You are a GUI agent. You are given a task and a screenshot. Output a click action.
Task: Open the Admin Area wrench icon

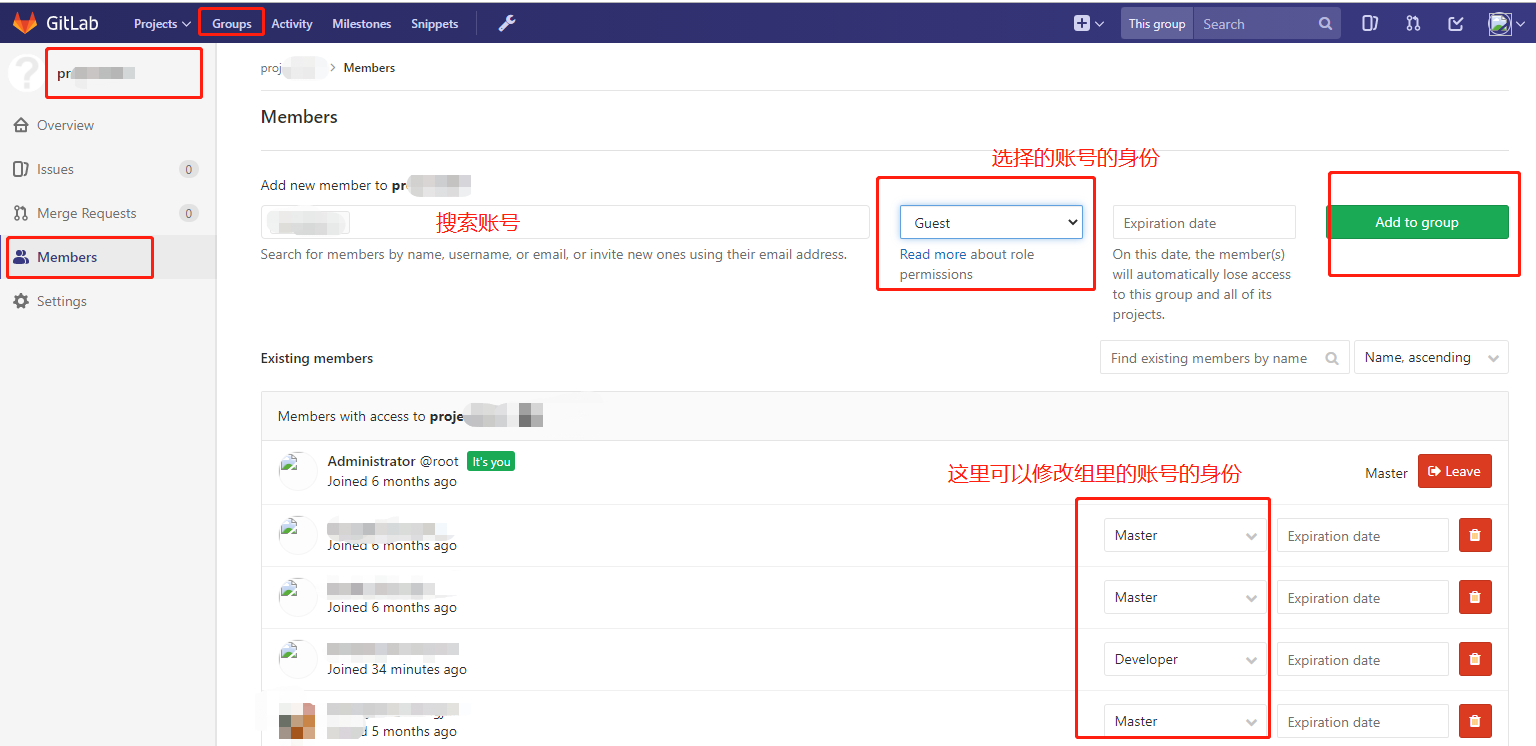pyautogui.click(x=507, y=22)
